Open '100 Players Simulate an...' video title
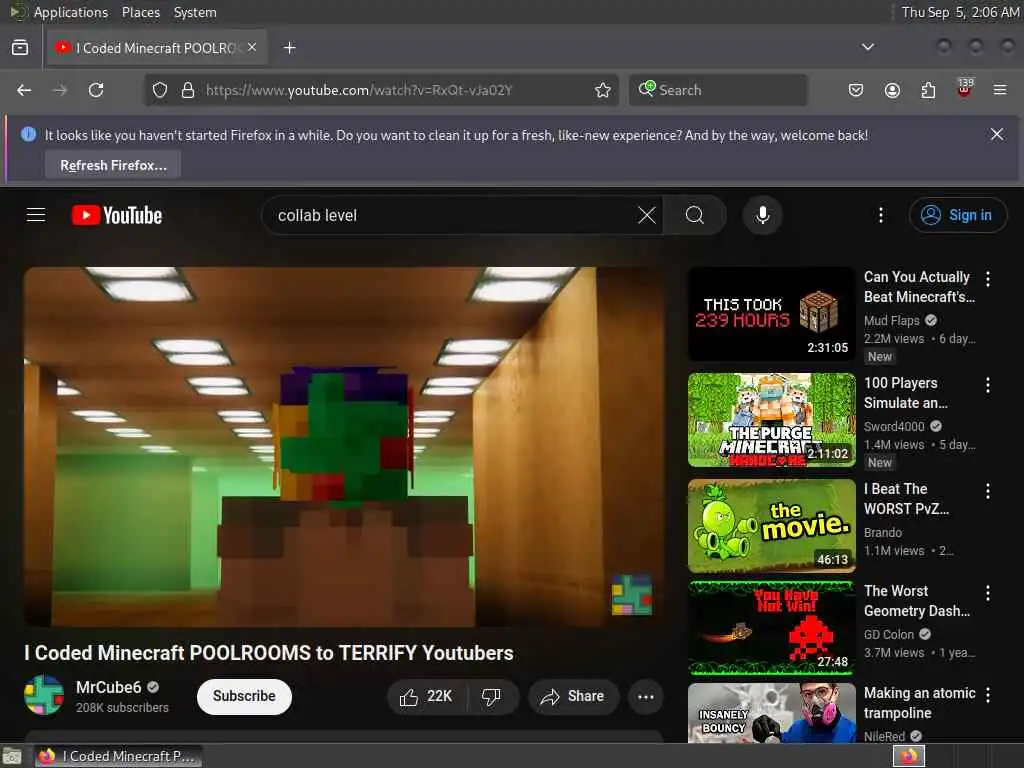 click(905, 392)
